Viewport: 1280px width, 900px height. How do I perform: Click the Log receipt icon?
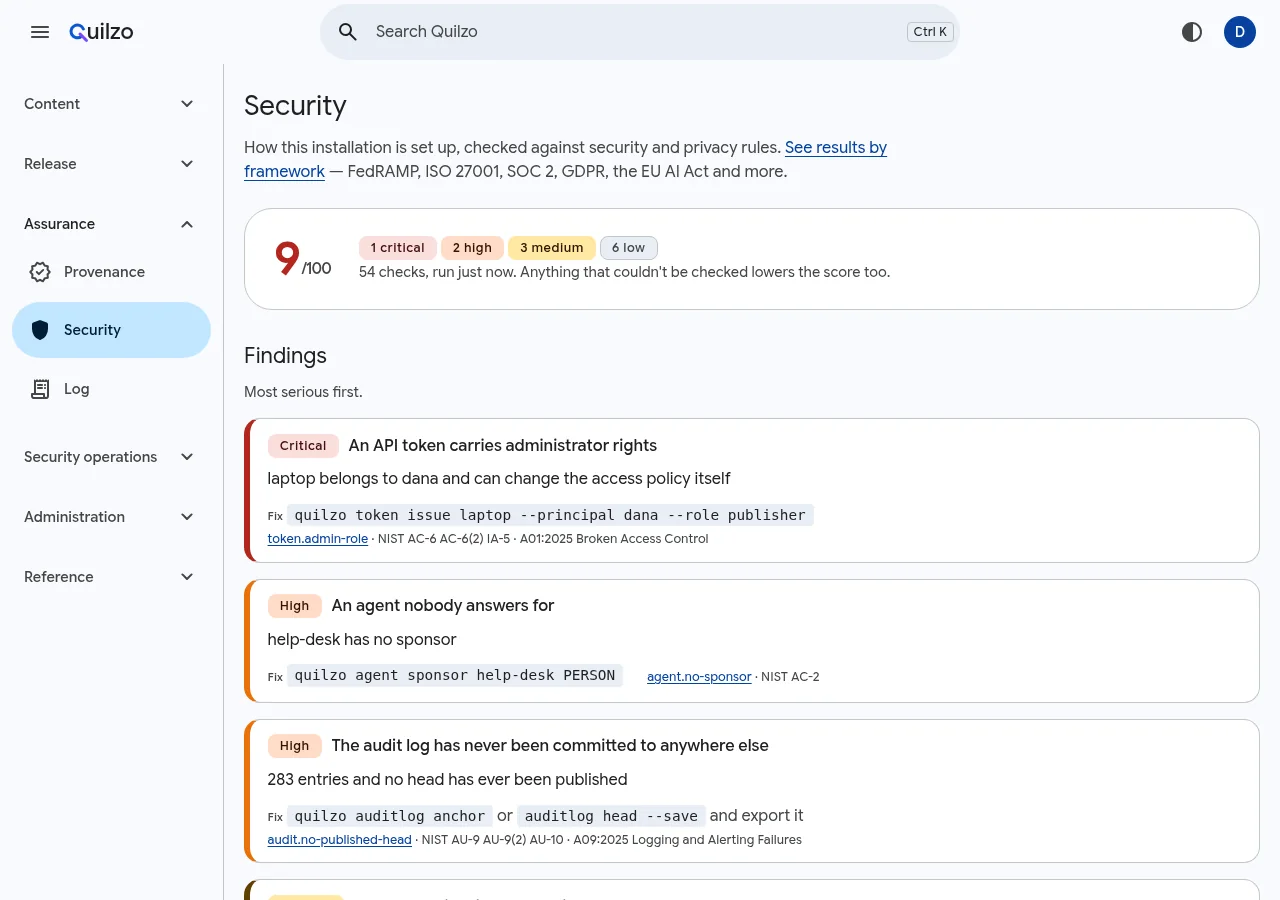point(40,389)
